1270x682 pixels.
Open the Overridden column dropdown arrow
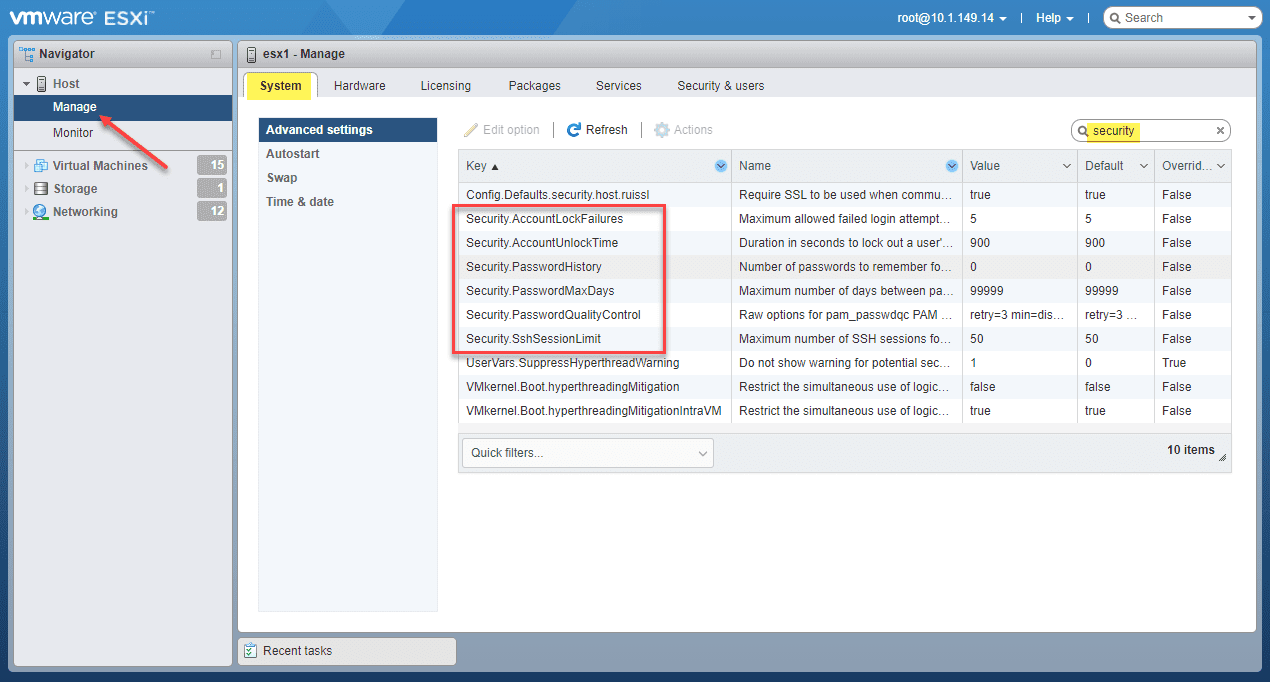click(x=1221, y=166)
